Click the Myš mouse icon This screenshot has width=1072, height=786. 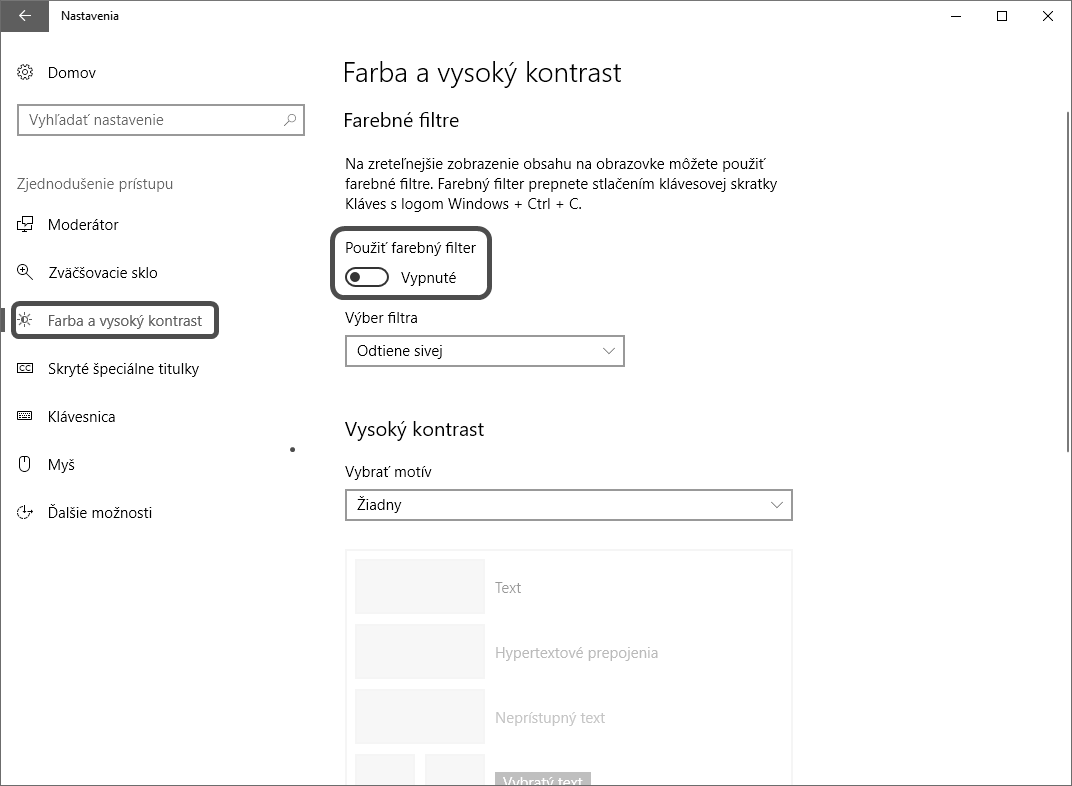pyautogui.click(x=26, y=465)
